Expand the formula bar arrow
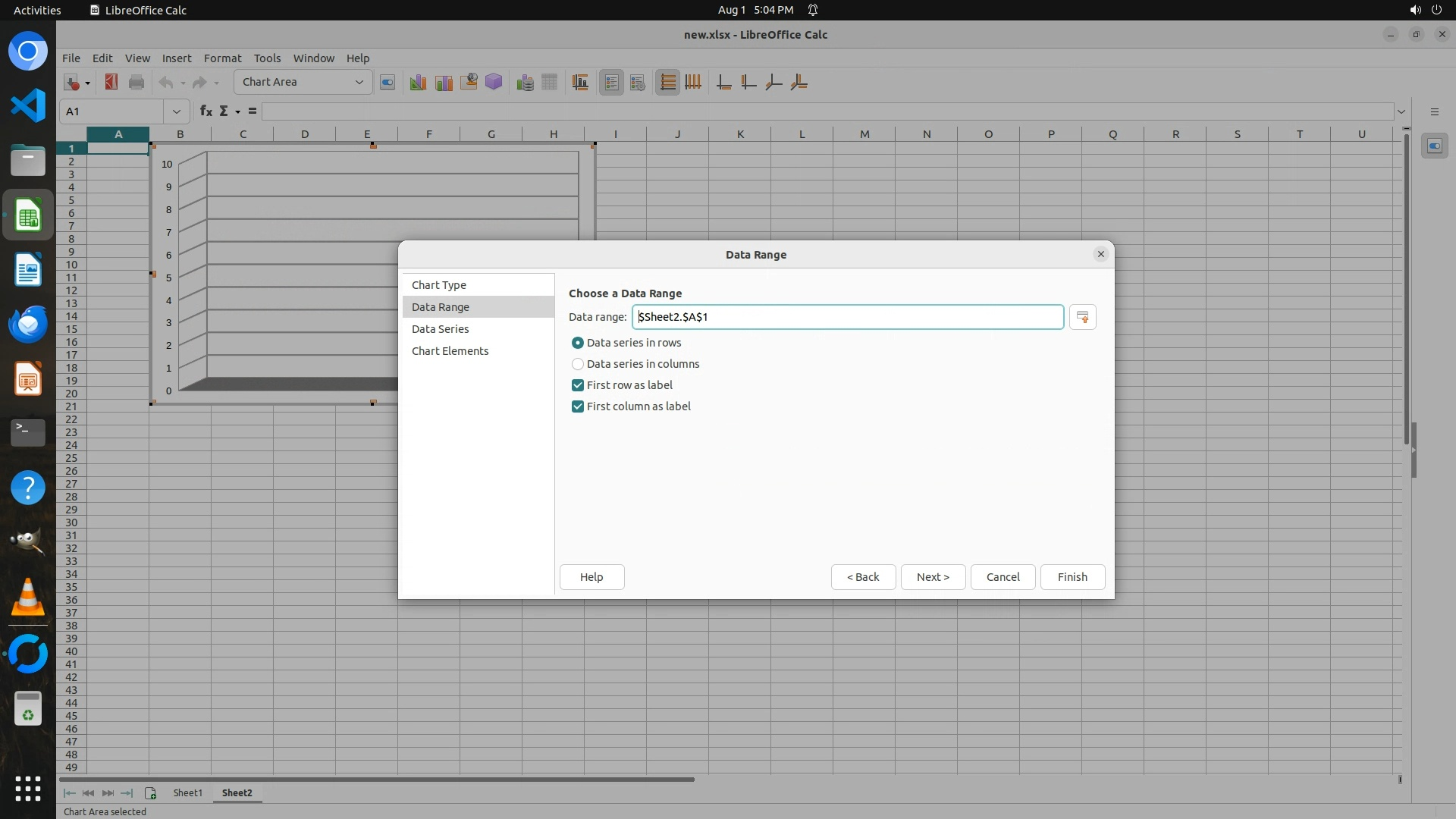The image size is (1456, 819). click(x=1401, y=111)
